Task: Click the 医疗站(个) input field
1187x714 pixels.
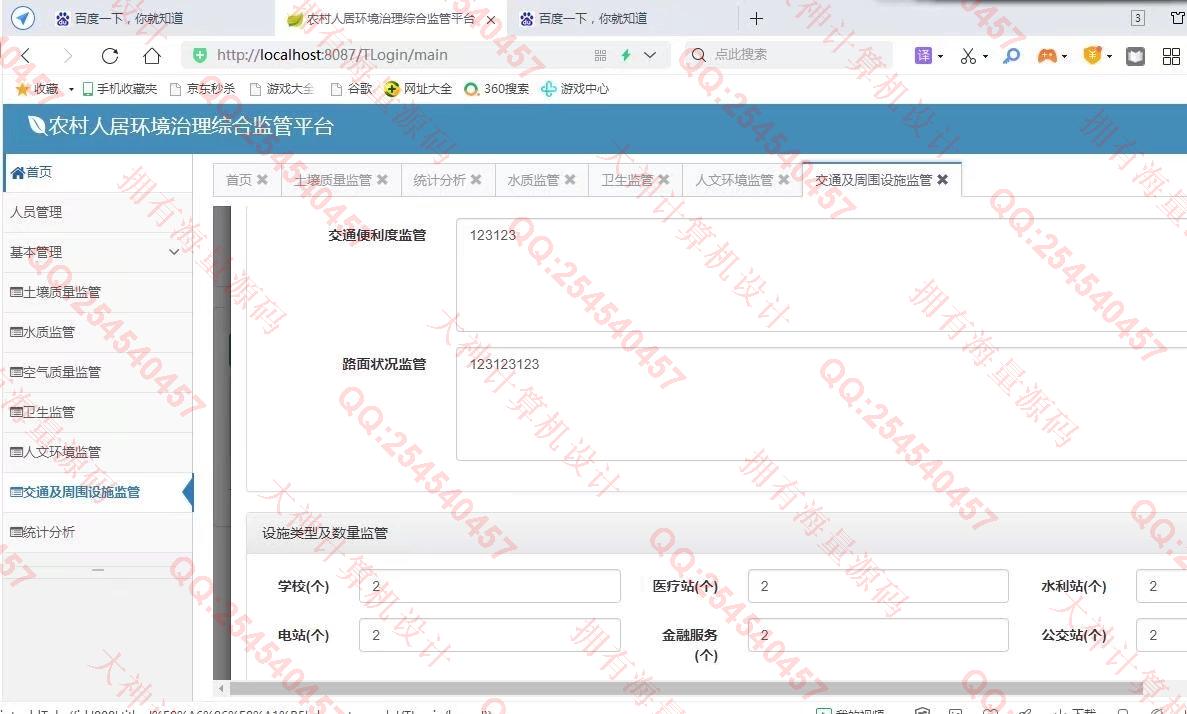Action: coord(878,586)
